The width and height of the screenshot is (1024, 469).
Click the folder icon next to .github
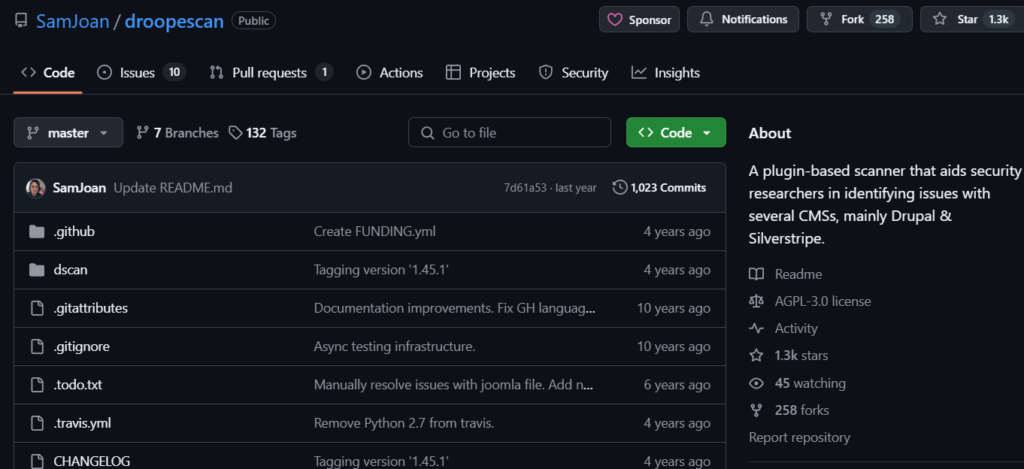[x=37, y=231]
